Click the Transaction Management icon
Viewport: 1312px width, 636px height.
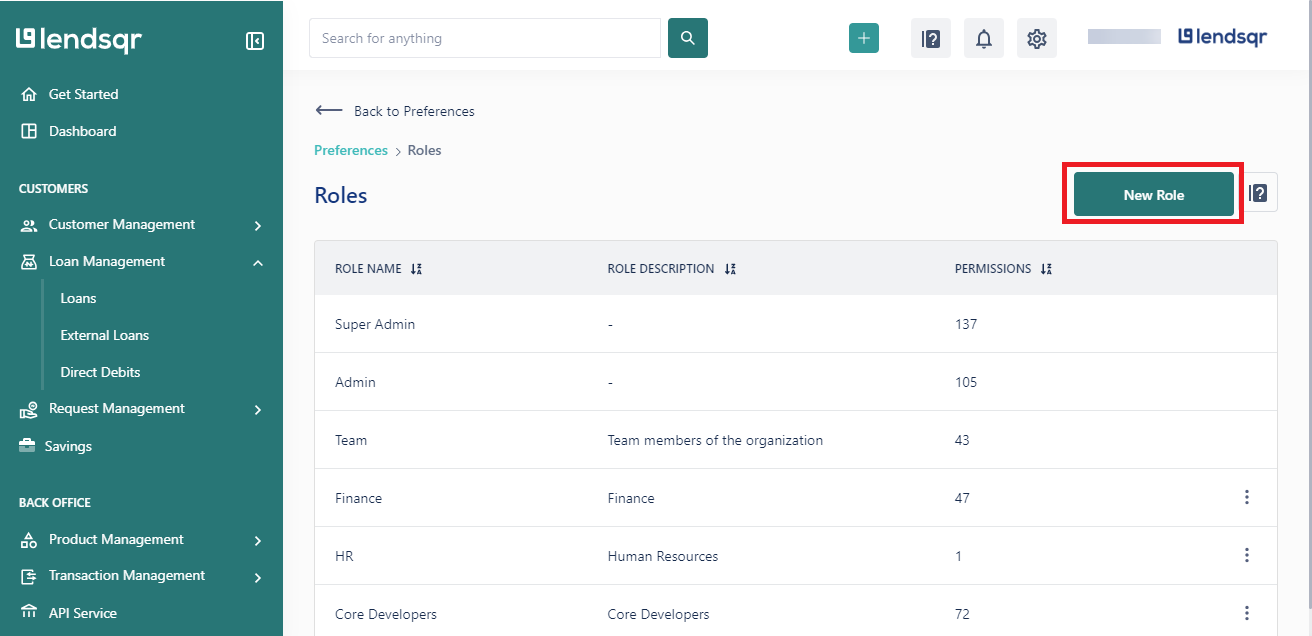pyautogui.click(x=29, y=576)
